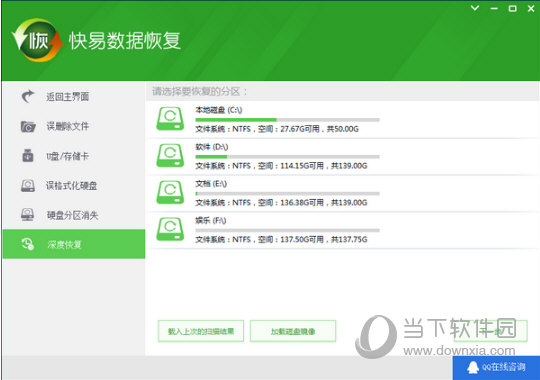Image resolution: width=540 pixels, height=380 pixels.
Task: Select the 文档 (E:\) partition label
Action: (x=211, y=184)
